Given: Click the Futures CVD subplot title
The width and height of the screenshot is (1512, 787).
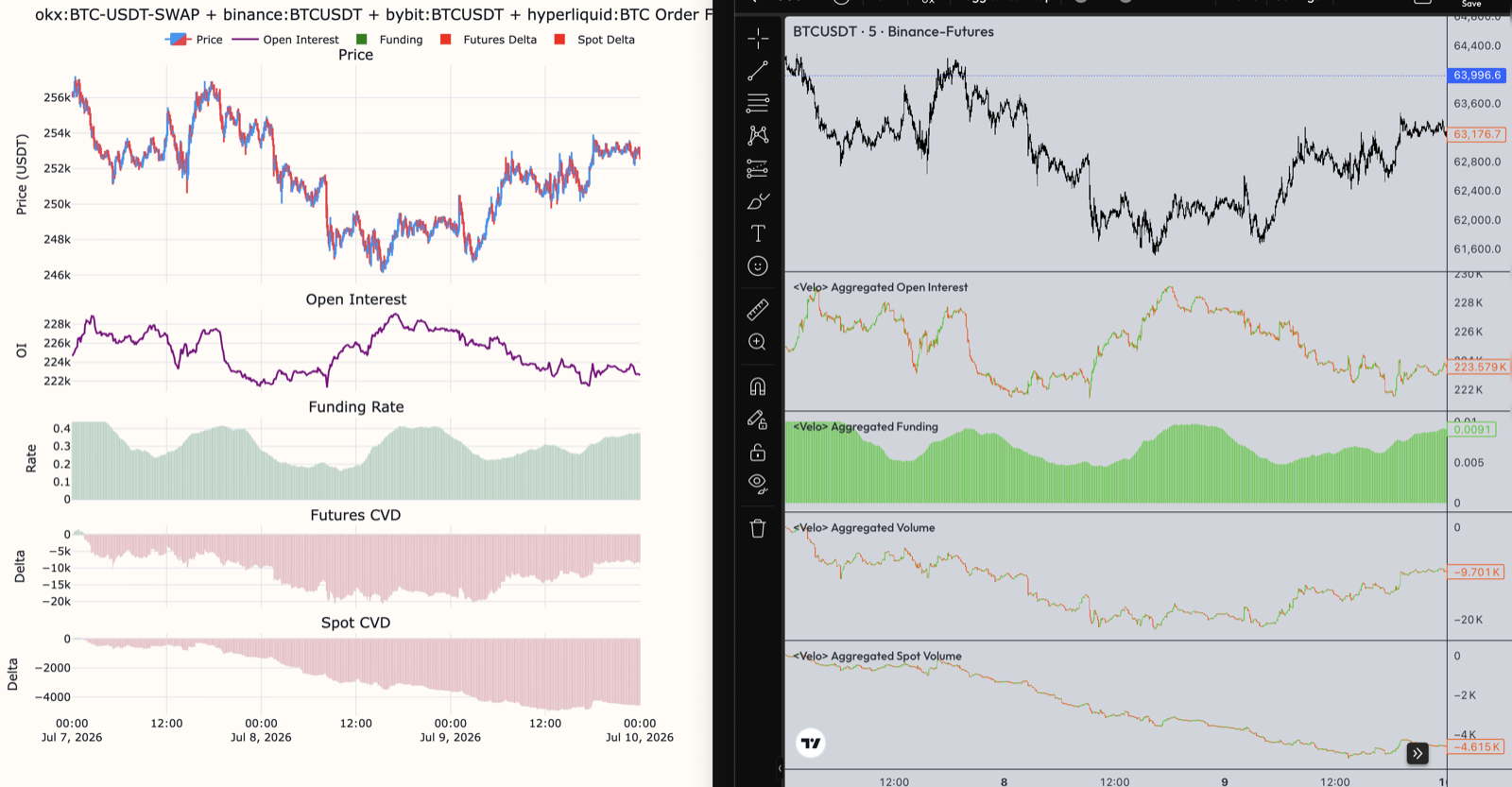Looking at the screenshot, I should [355, 515].
